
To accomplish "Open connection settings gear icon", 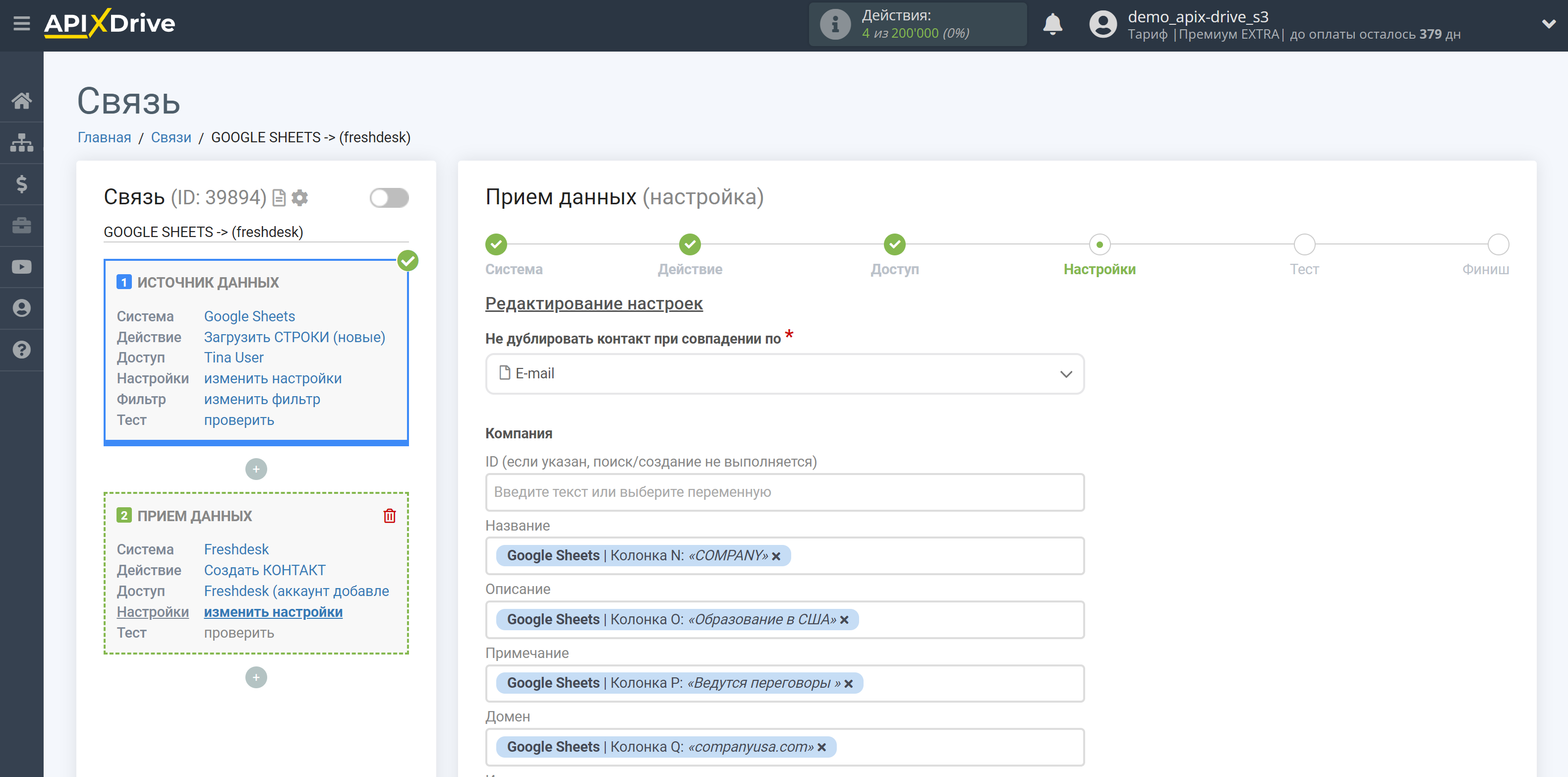I will click(x=299, y=198).
